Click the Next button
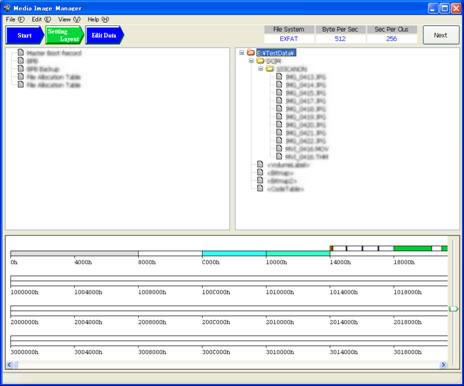This screenshot has width=464, height=386. click(440, 35)
